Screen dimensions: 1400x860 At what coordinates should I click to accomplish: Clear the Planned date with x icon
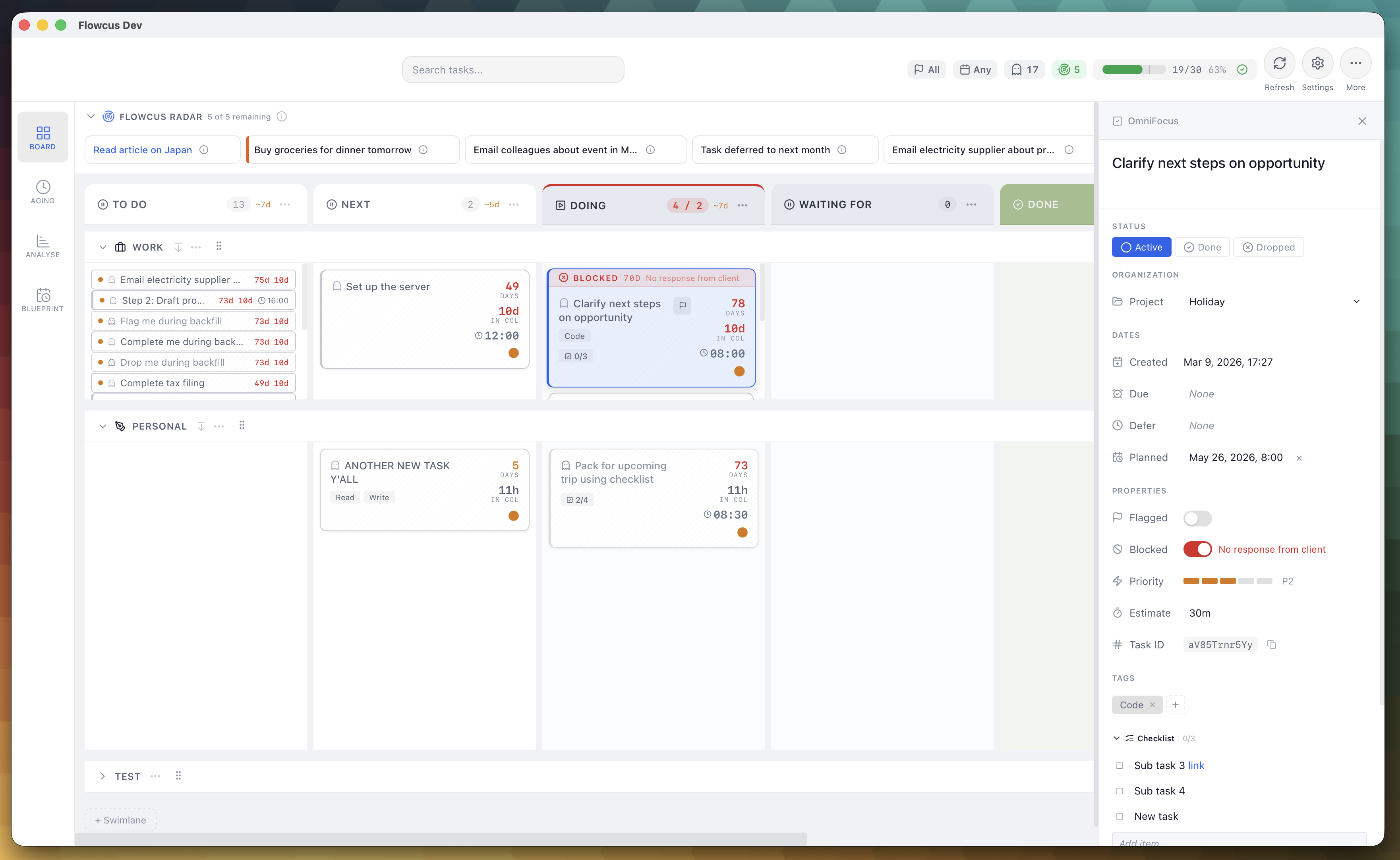coord(1299,458)
